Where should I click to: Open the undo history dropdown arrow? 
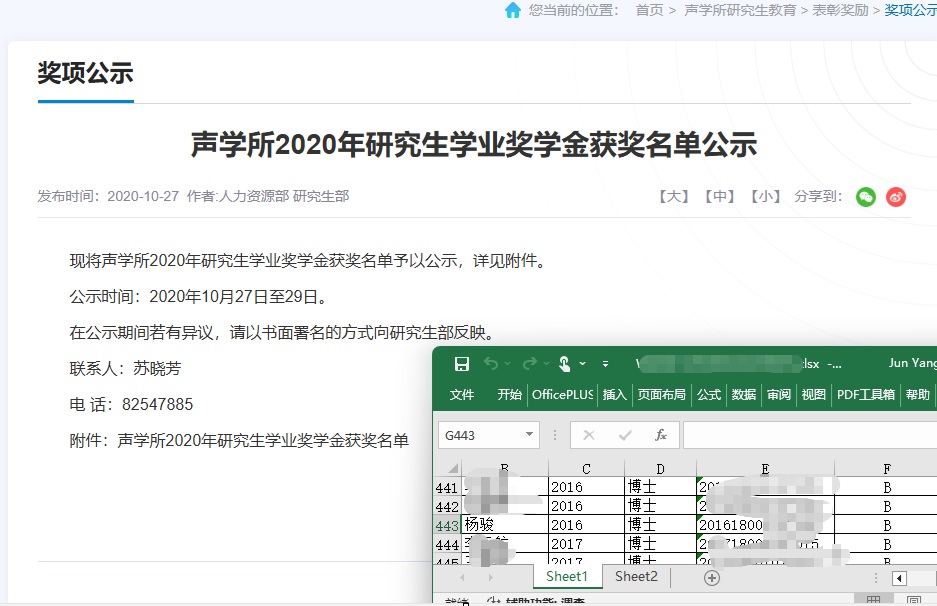[x=508, y=363]
